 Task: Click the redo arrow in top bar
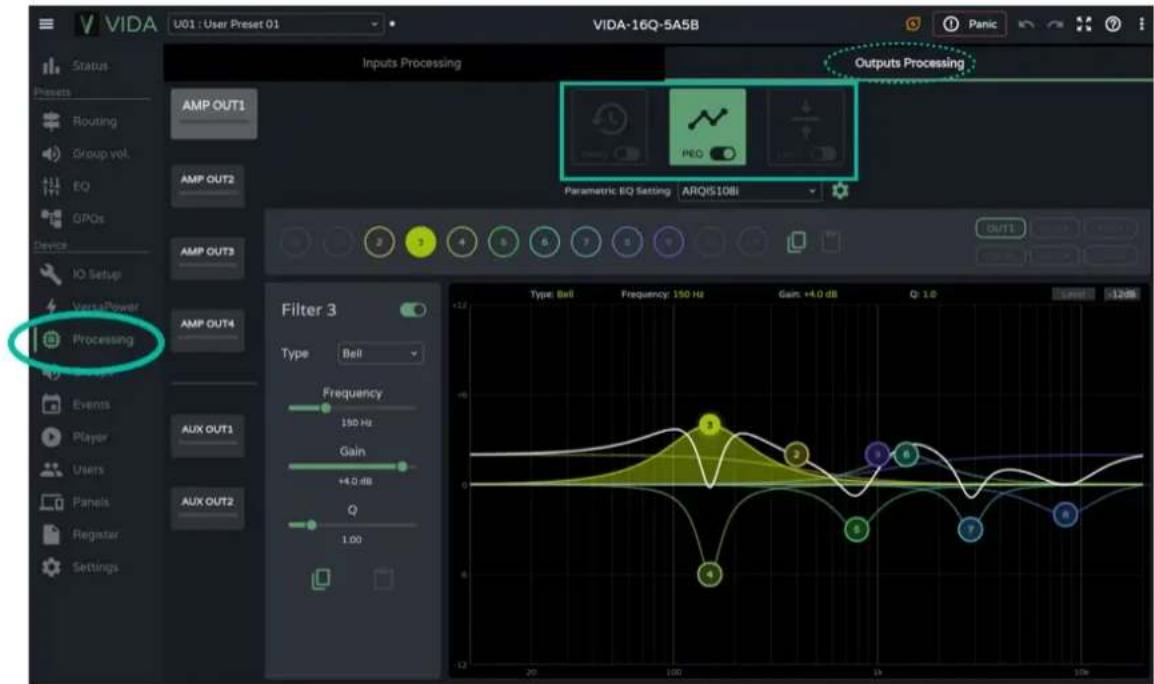pyautogui.click(x=1055, y=25)
